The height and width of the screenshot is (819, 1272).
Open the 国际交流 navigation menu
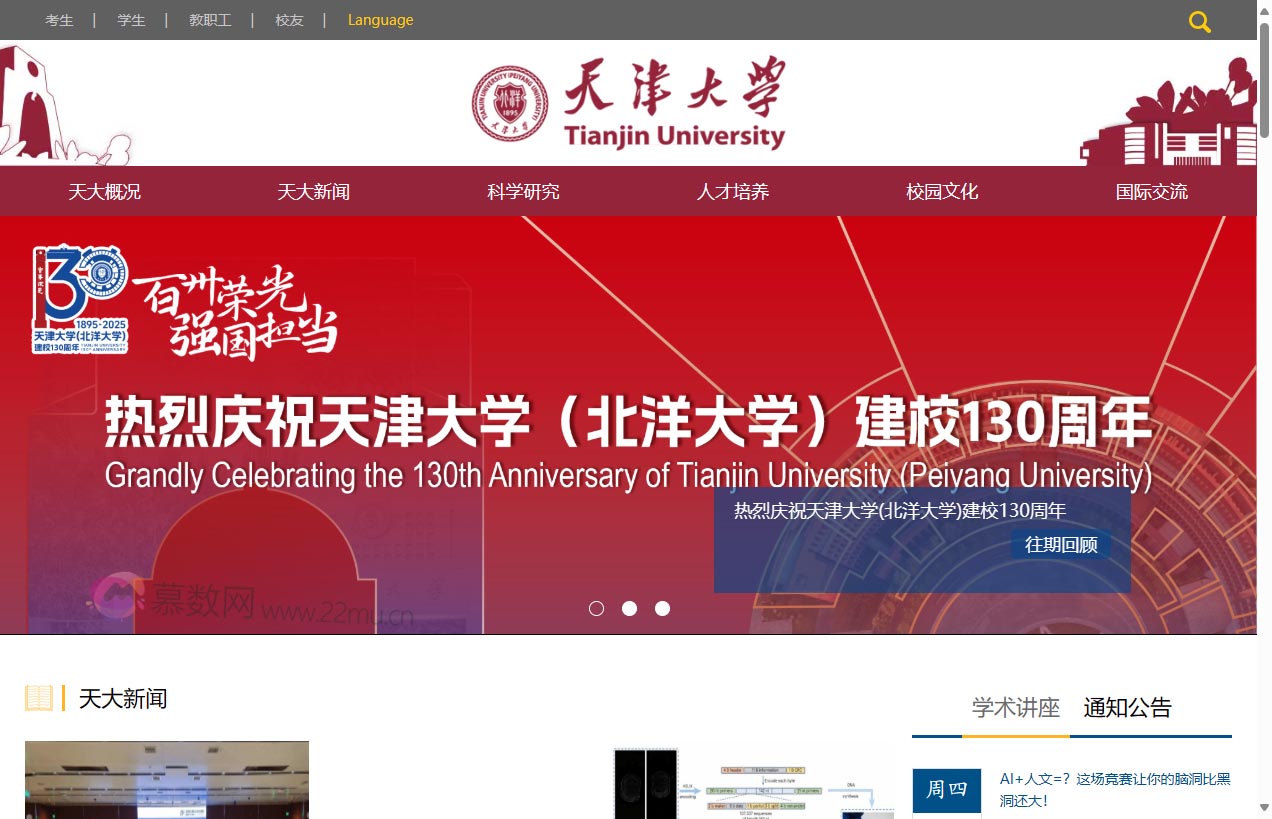point(1152,191)
